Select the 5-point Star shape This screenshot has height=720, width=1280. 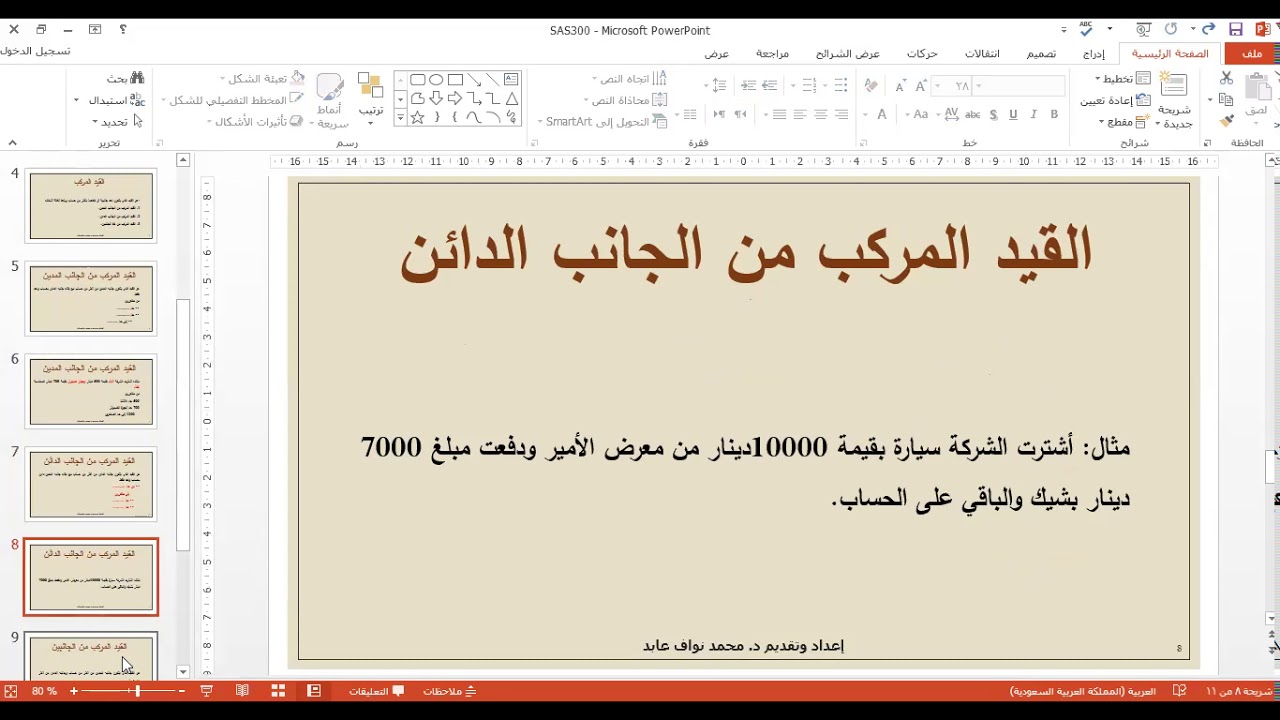(x=417, y=117)
